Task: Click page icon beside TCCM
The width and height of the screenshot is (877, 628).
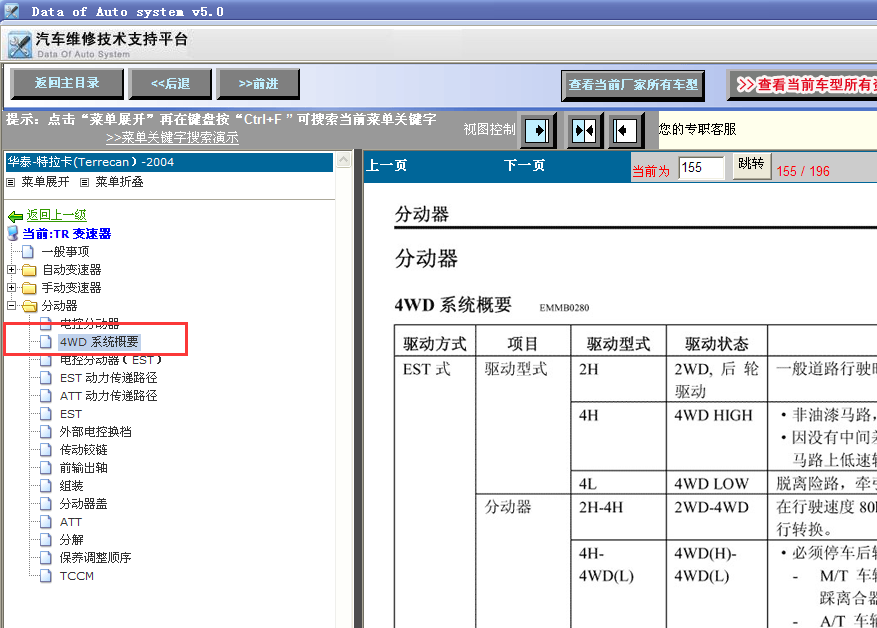Action: coord(46,576)
